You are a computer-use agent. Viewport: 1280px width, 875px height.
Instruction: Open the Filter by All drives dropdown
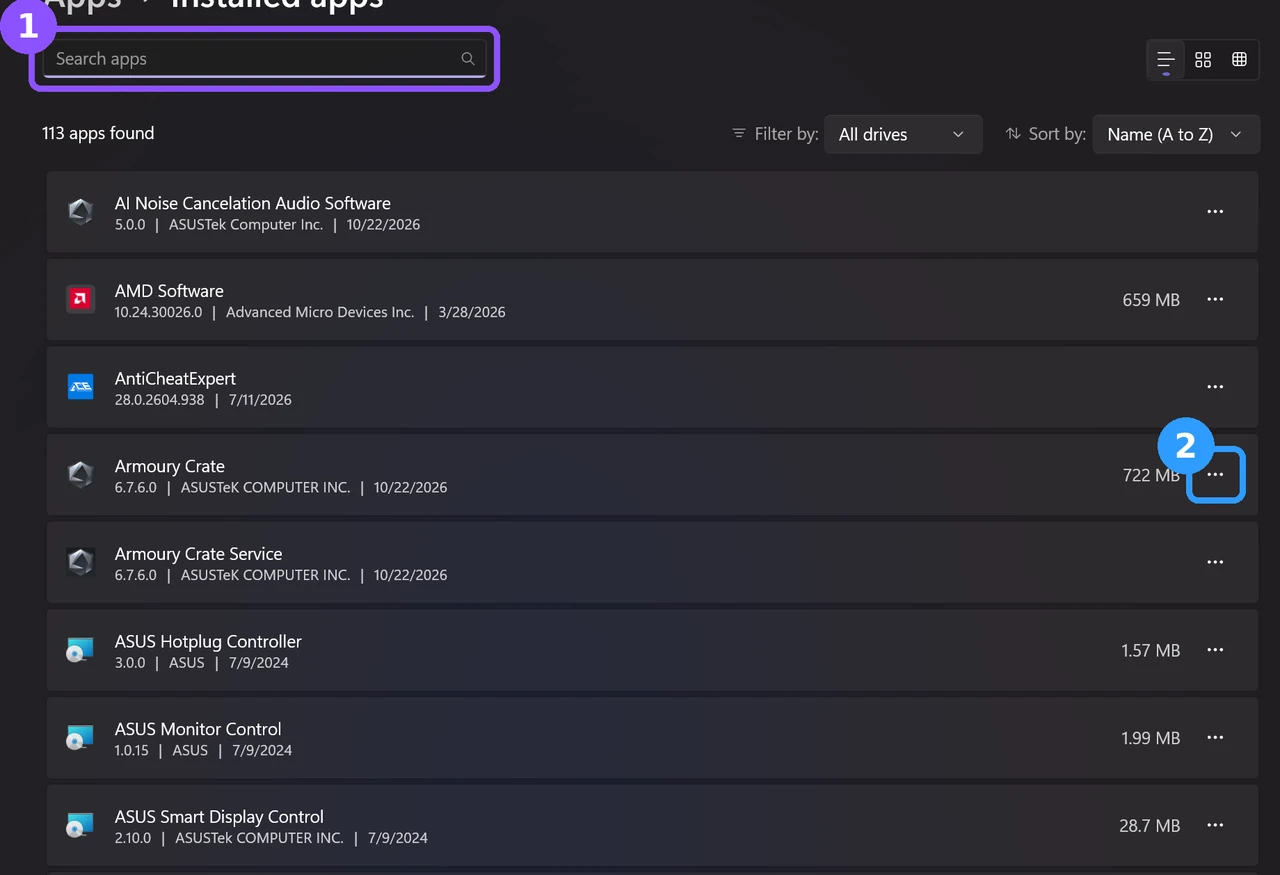(x=903, y=134)
